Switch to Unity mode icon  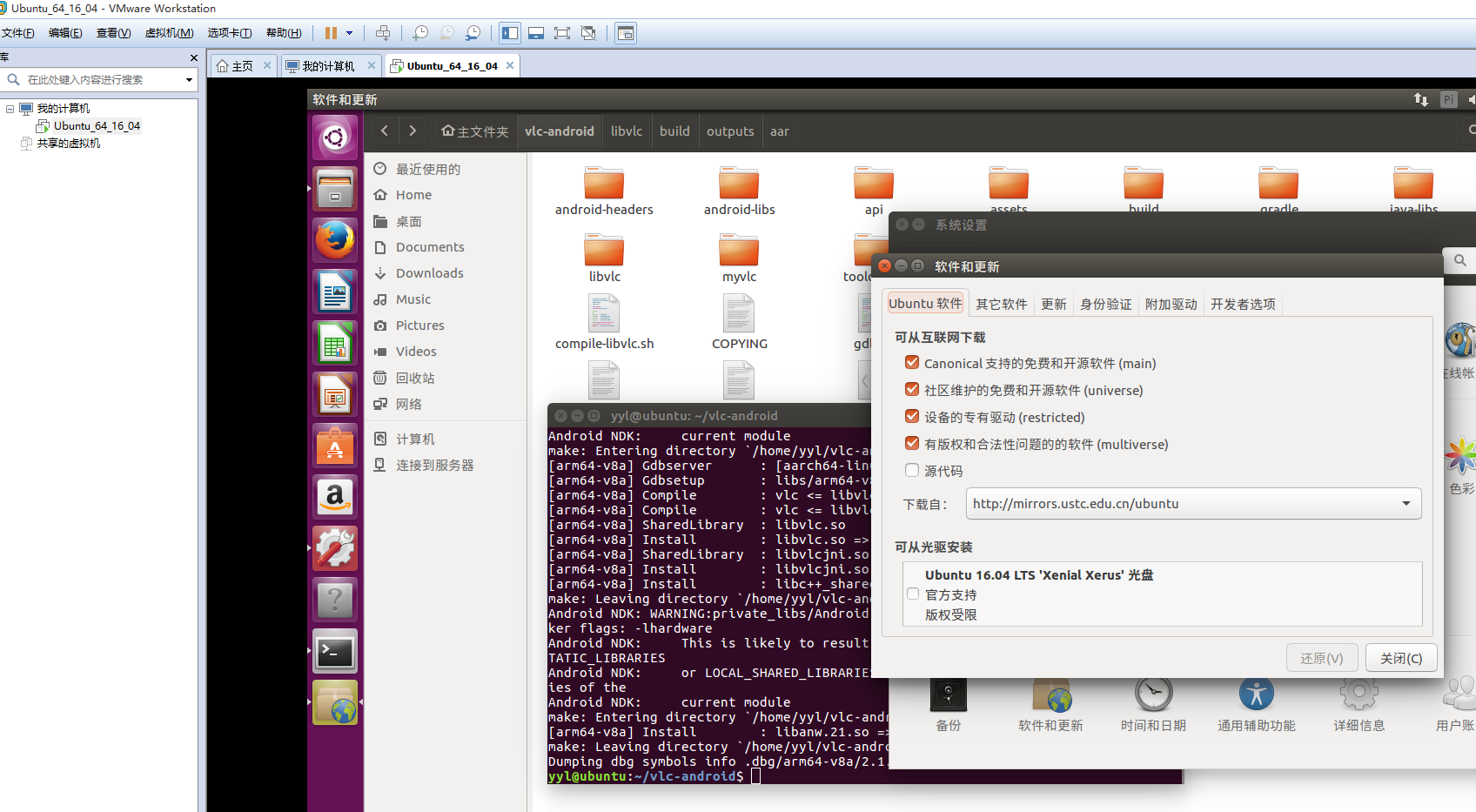588,33
